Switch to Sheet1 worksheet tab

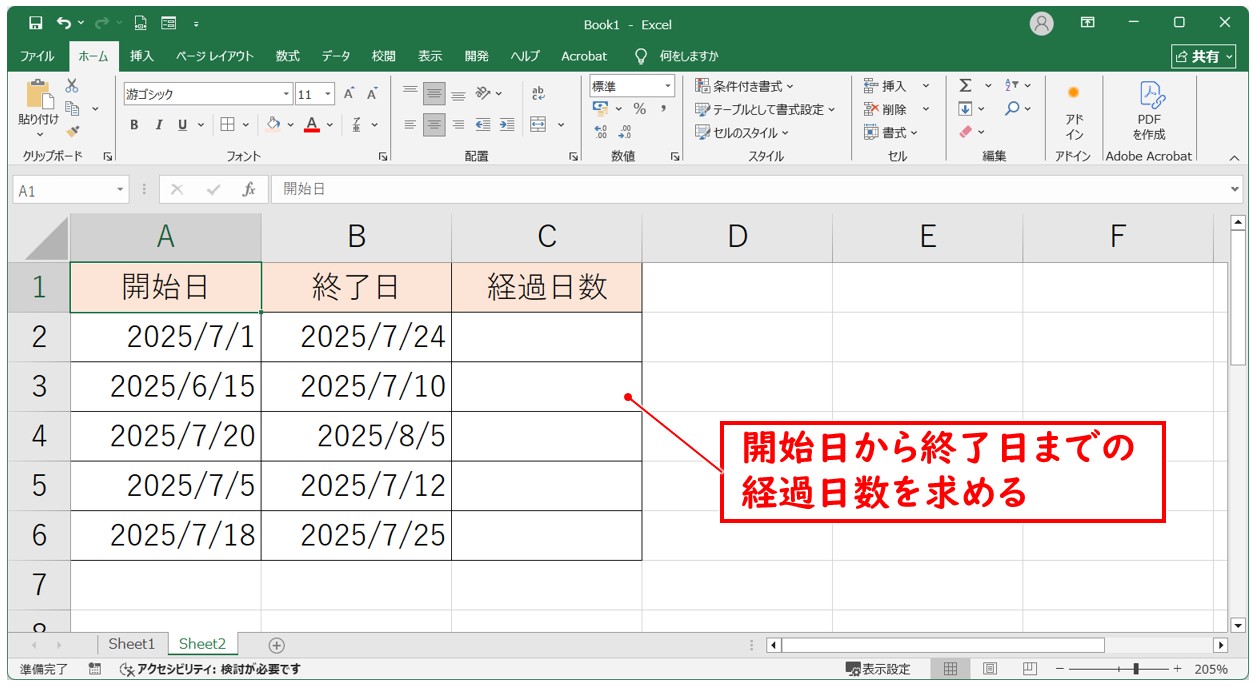(132, 644)
